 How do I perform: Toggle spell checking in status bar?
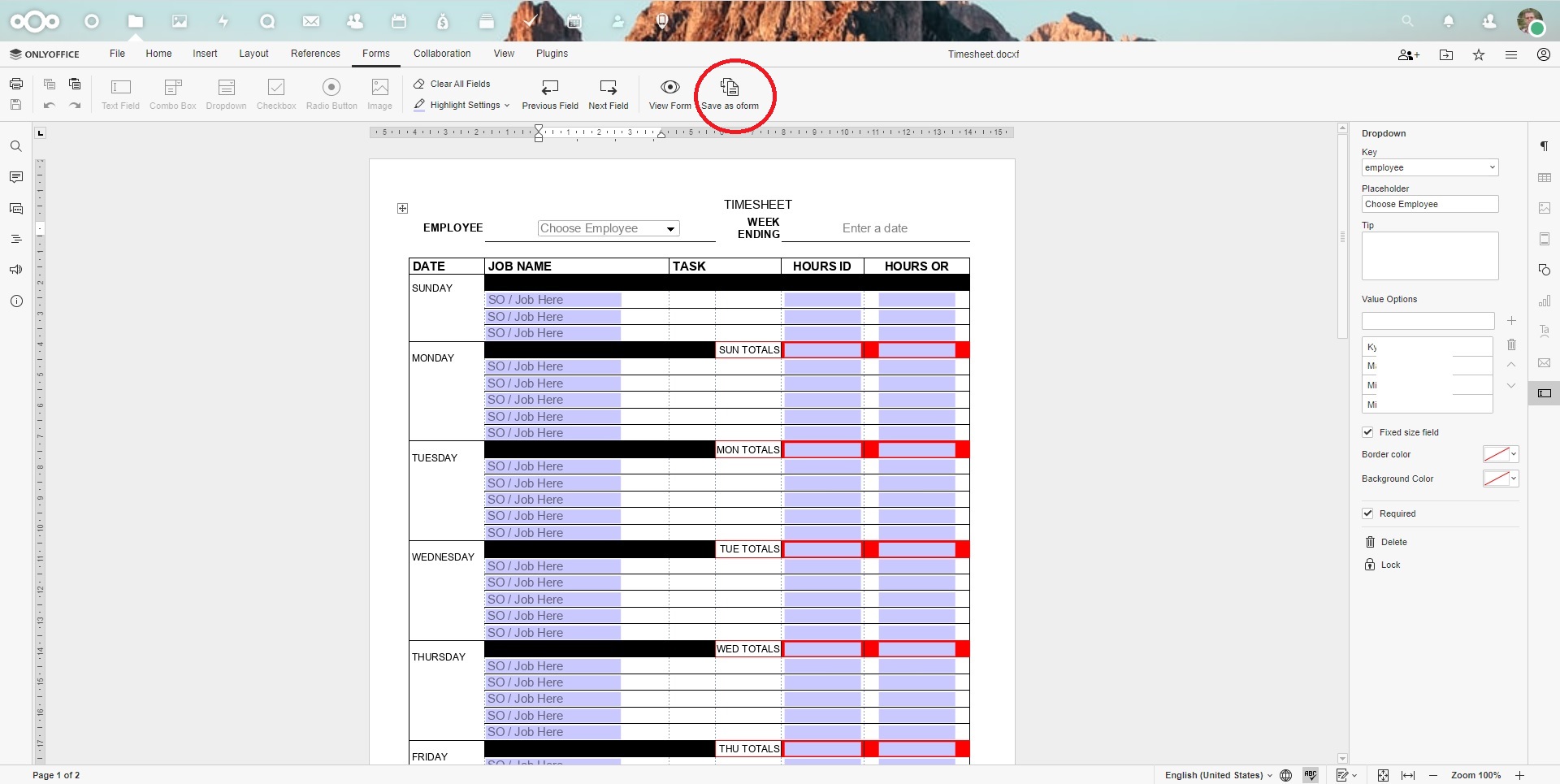pos(1311,775)
